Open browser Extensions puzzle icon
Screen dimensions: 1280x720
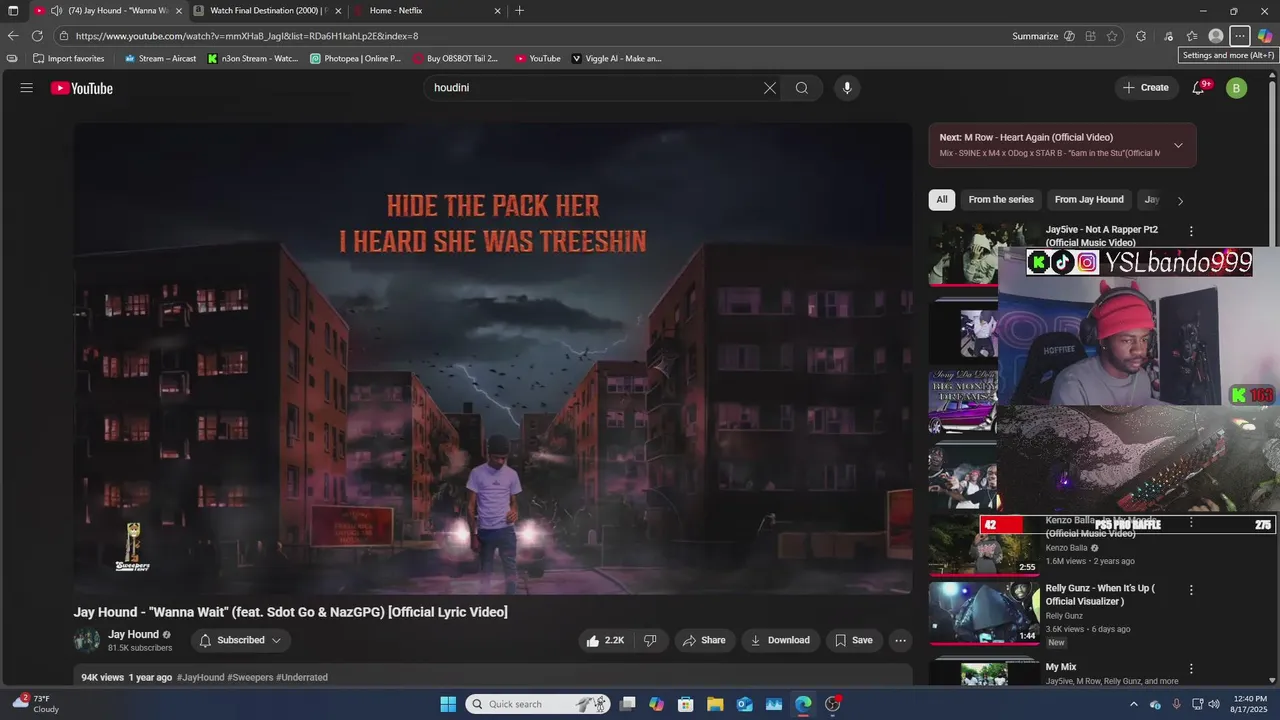click(x=1141, y=36)
